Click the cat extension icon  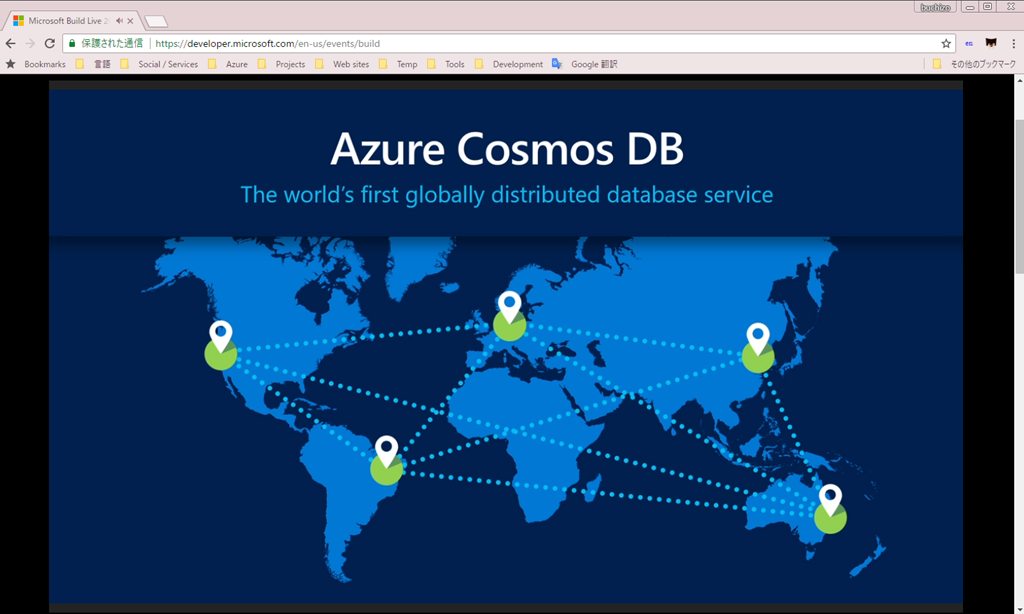991,44
